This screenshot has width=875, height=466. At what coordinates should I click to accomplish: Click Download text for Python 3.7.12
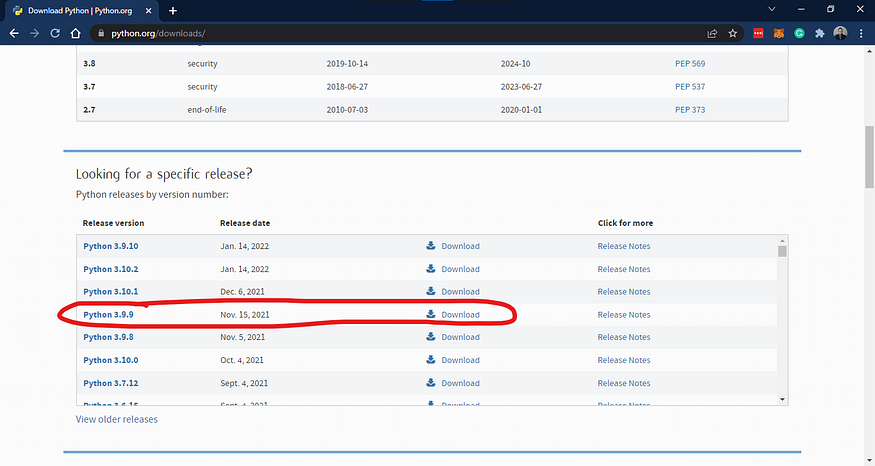tap(460, 383)
